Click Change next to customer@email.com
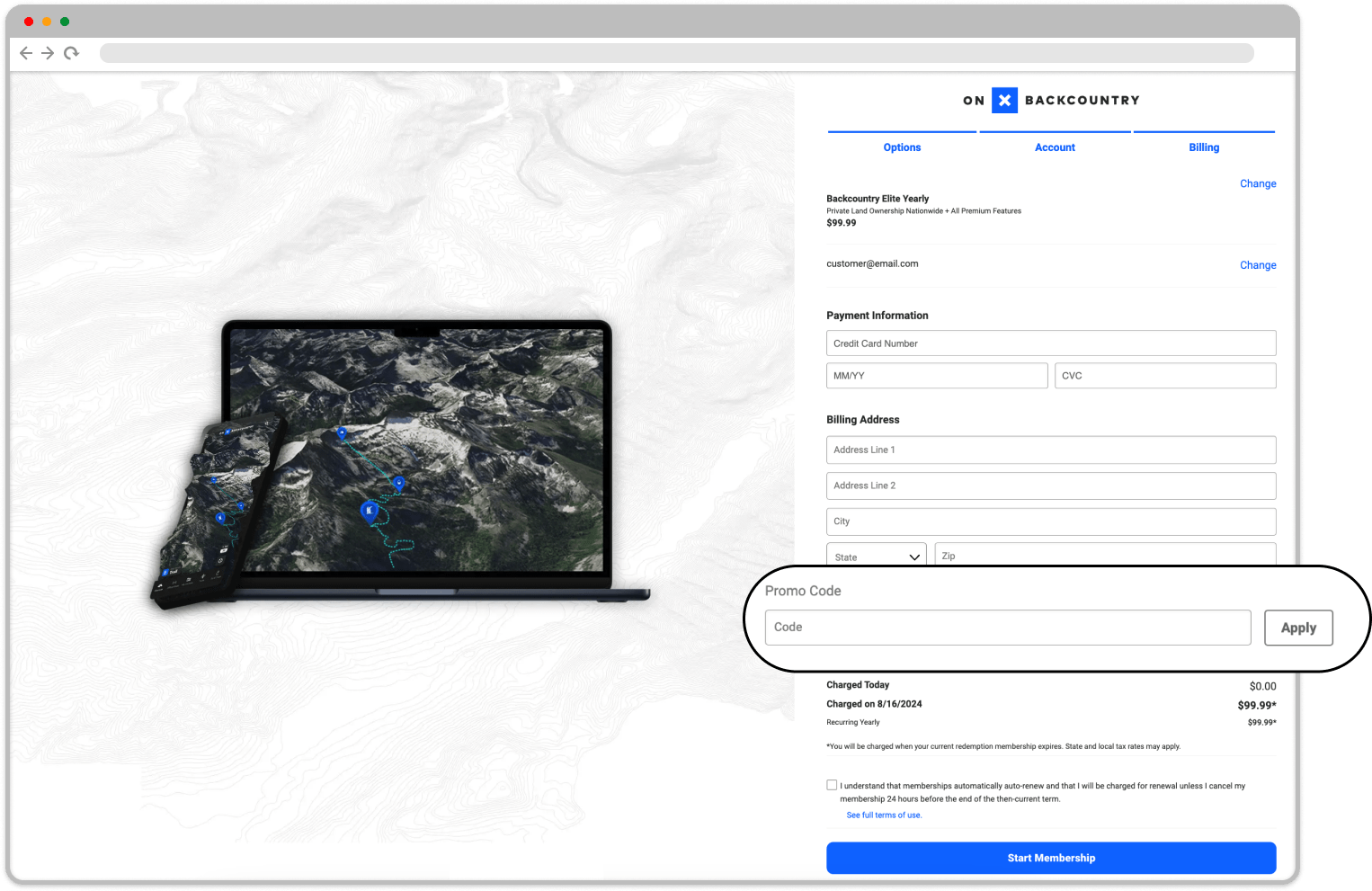 coord(1258,264)
